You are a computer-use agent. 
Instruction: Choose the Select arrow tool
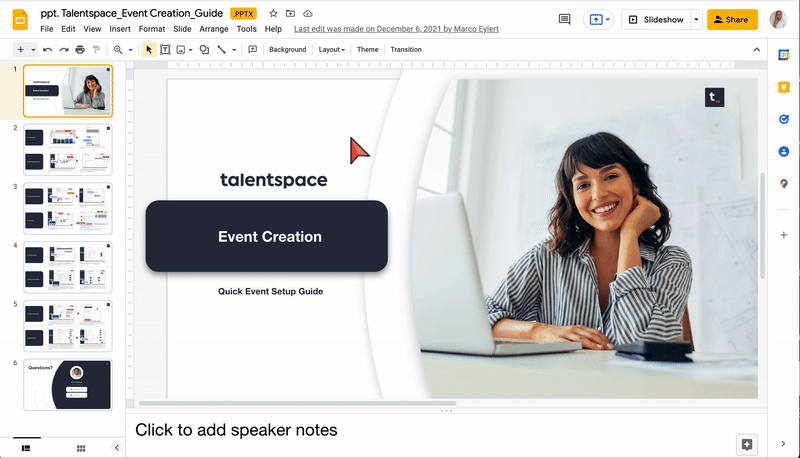click(x=148, y=49)
